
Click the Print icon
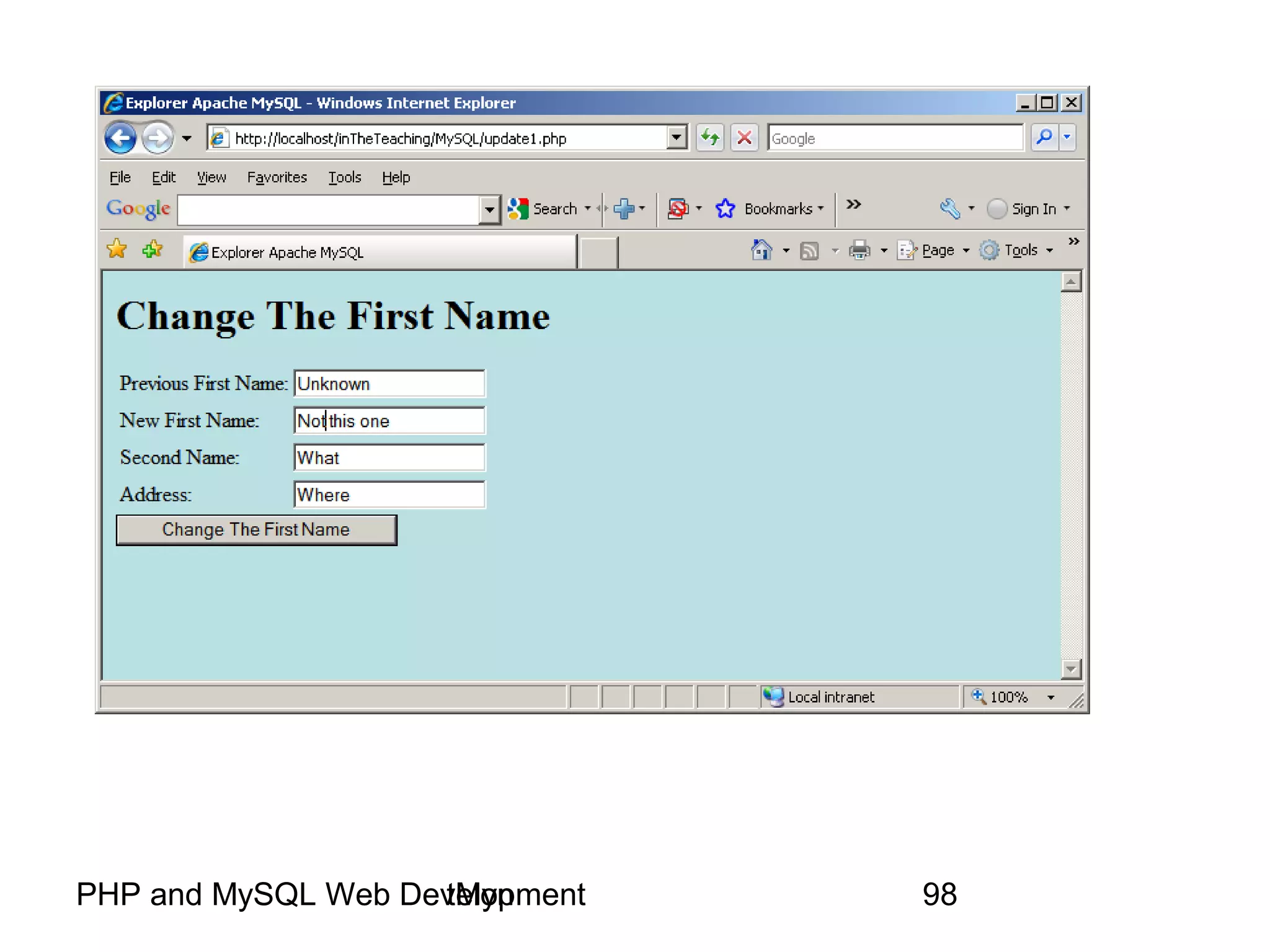(x=859, y=250)
